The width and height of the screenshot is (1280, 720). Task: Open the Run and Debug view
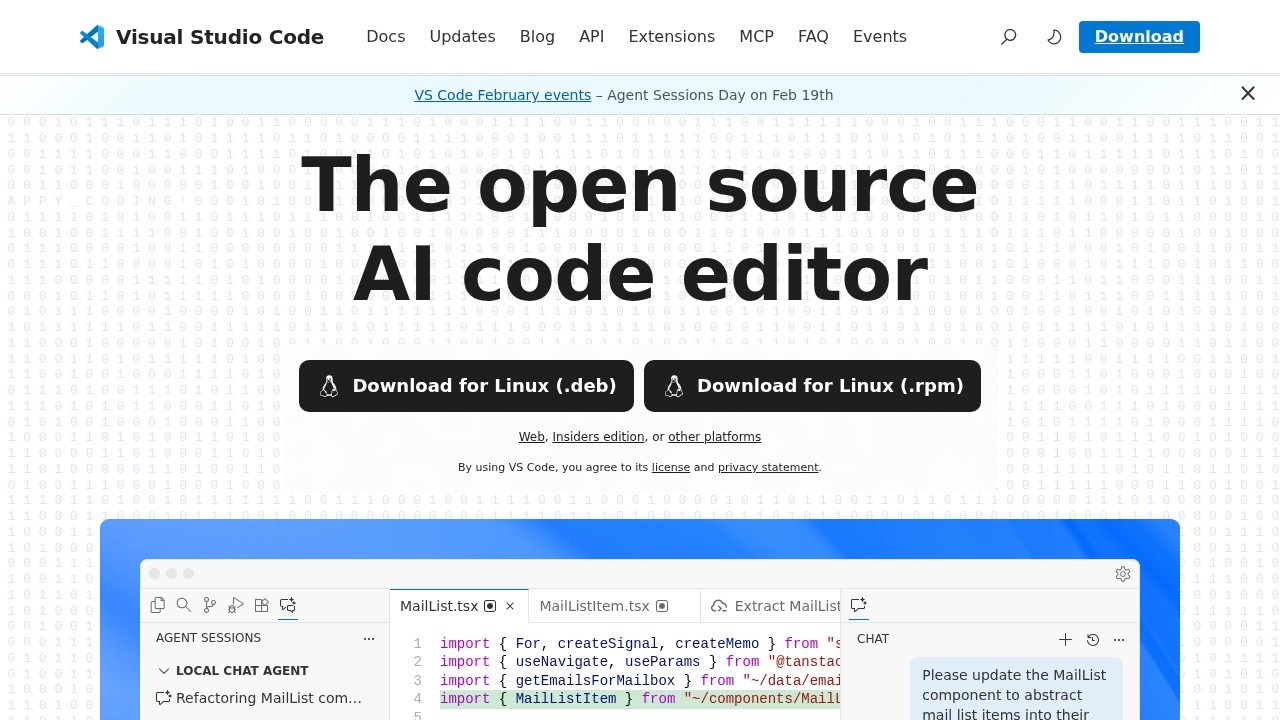236,605
